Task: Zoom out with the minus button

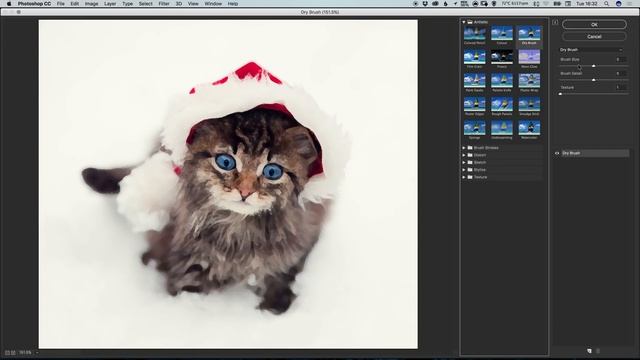Action: coord(7,352)
